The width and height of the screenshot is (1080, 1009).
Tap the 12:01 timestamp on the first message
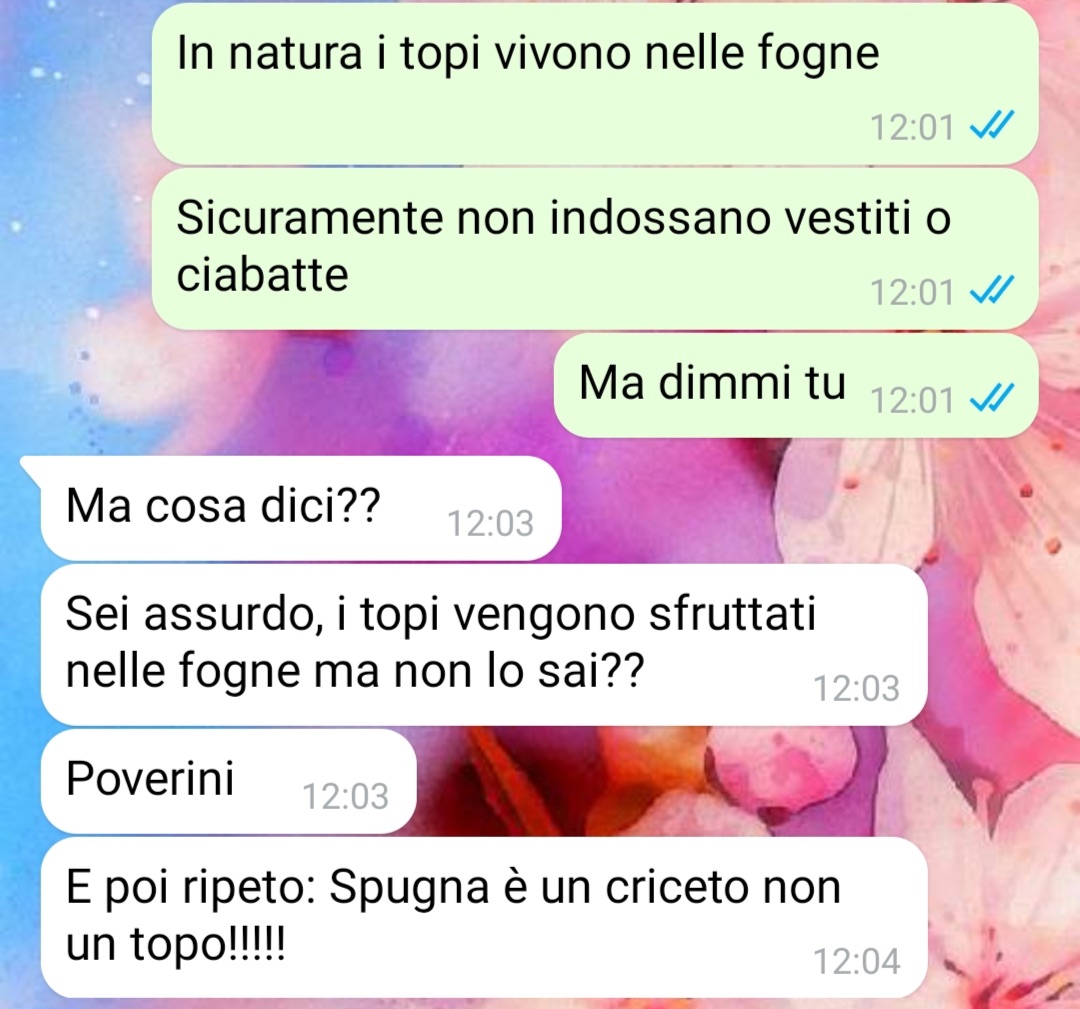coord(912,127)
